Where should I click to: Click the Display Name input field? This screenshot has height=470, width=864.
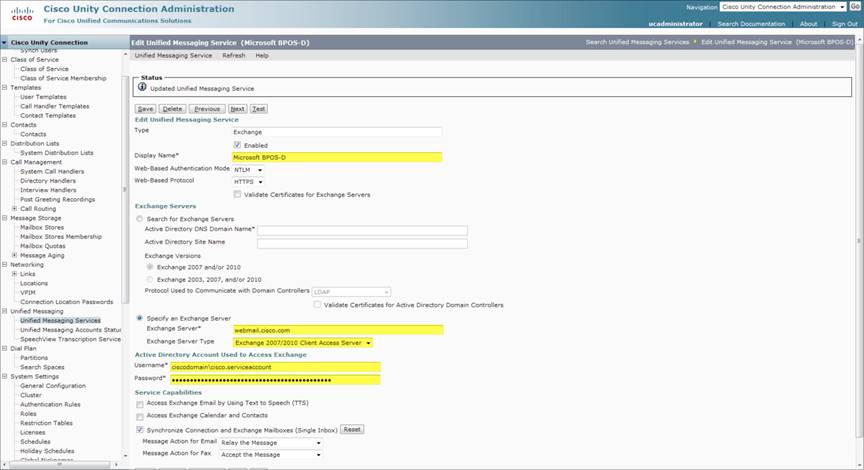pyautogui.click(x=337, y=158)
